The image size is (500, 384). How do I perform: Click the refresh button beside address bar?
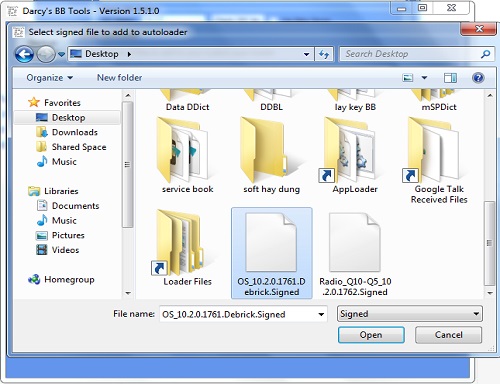click(324, 54)
